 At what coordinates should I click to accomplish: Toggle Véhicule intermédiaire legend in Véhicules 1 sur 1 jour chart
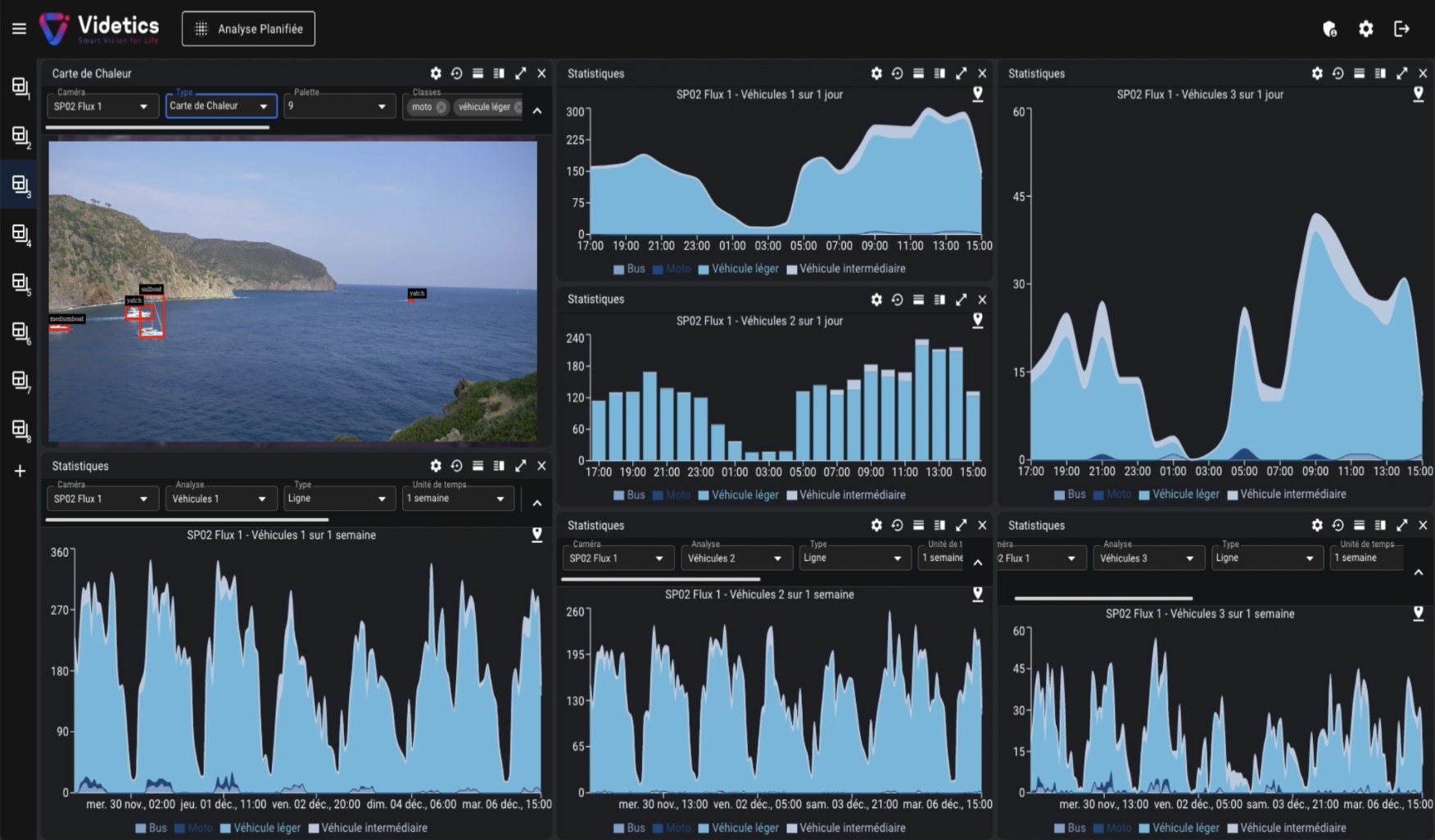point(846,269)
